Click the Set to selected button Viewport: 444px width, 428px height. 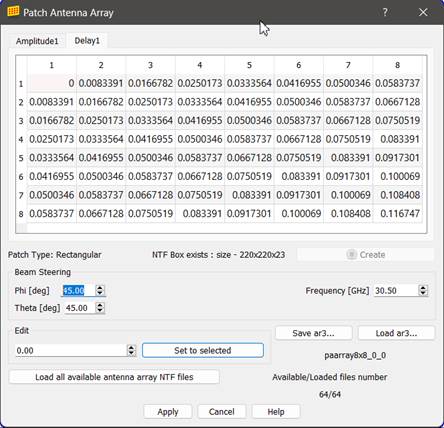click(x=203, y=350)
